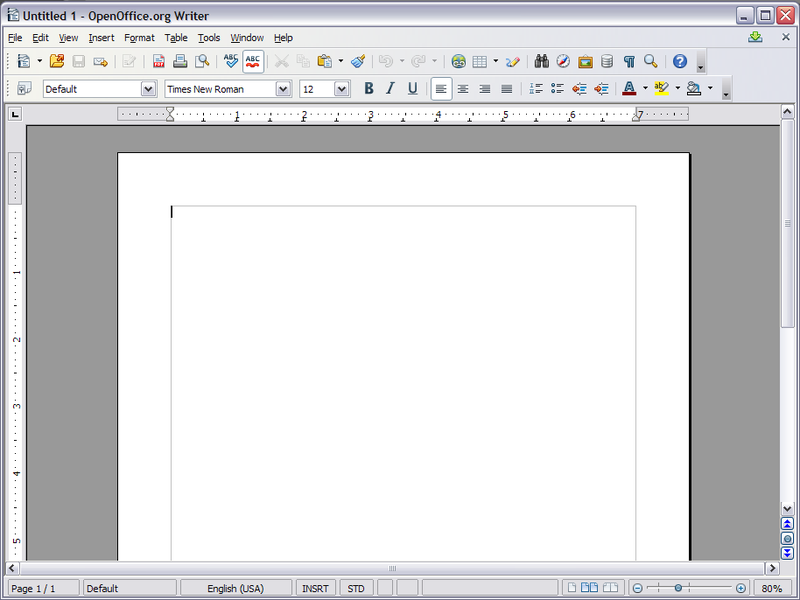Toggle AutoSpellcheck on

pyautogui.click(x=252, y=61)
